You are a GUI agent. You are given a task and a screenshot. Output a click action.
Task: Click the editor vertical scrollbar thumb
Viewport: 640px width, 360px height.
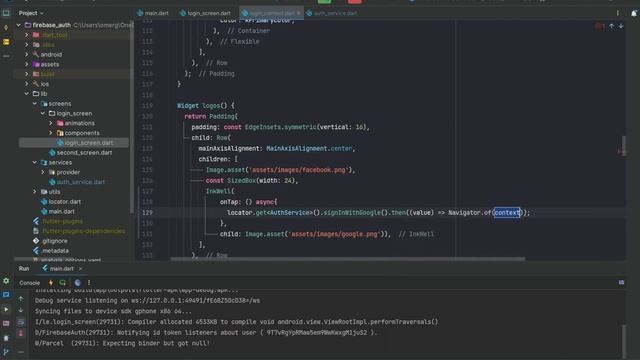pyautogui.click(x=624, y=146)
